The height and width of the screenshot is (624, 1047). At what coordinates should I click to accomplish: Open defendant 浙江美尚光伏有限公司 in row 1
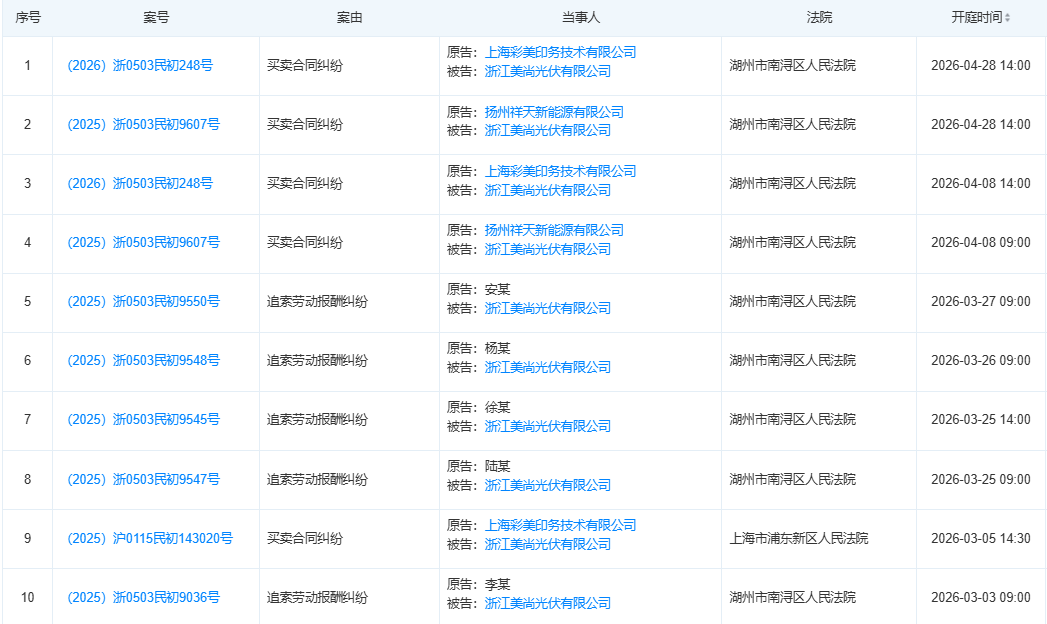[x=548, y=71]
